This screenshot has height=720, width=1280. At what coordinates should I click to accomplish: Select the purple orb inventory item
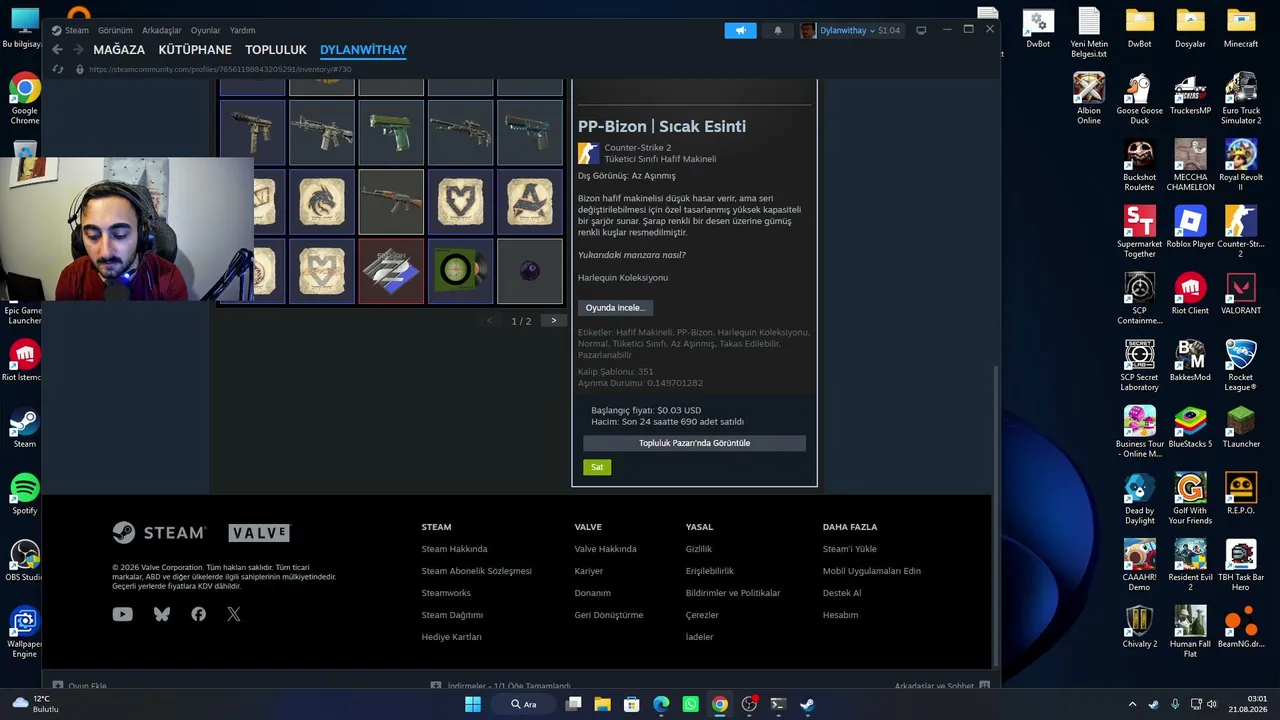tap(530, 271)
